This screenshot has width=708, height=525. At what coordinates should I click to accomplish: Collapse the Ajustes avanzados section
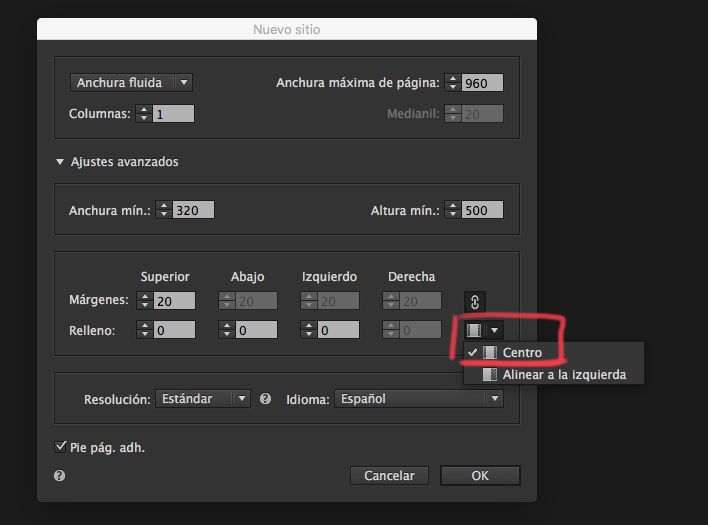pos(60,162)
